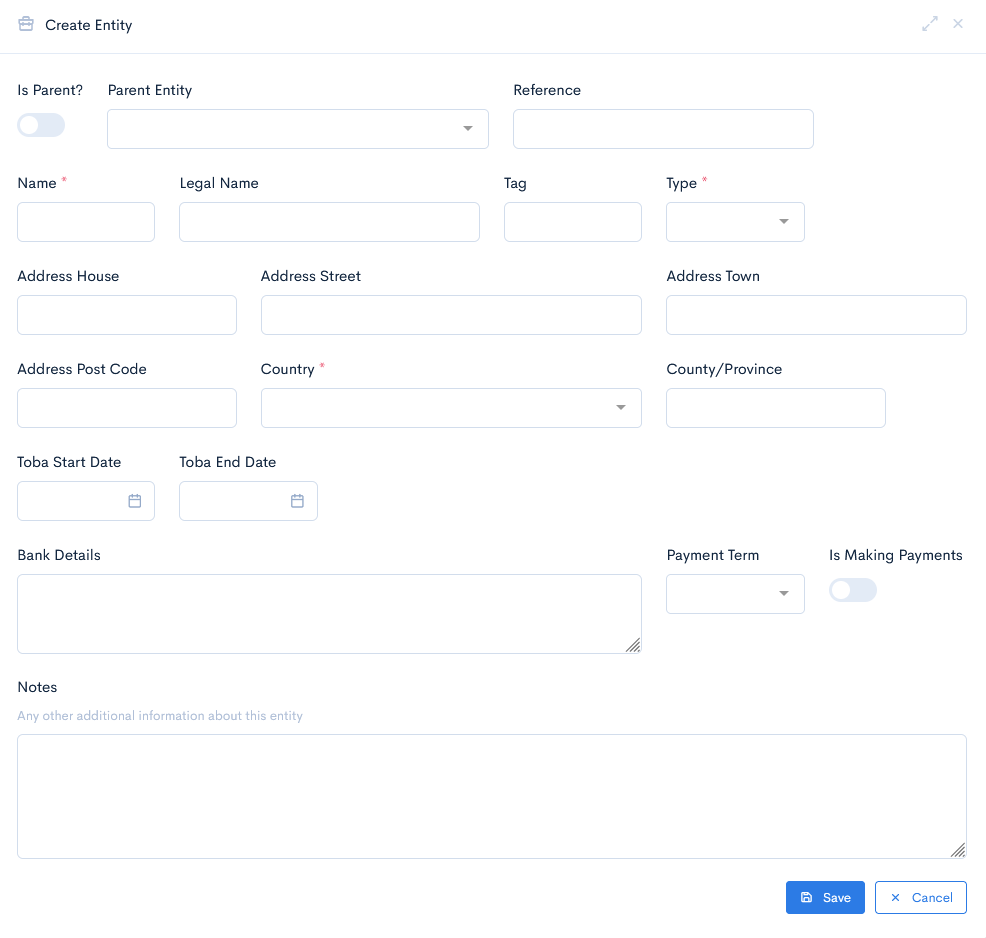Expand the dialog to full screen

[x=930, y=24]
